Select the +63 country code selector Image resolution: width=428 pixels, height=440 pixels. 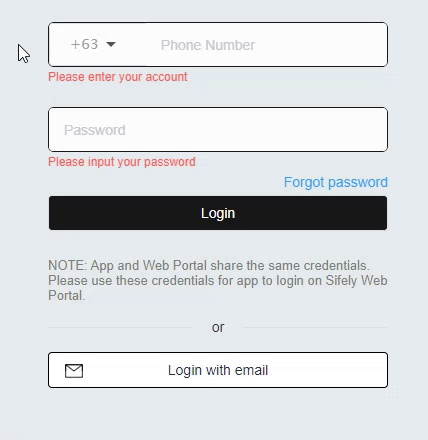(93, 44)
